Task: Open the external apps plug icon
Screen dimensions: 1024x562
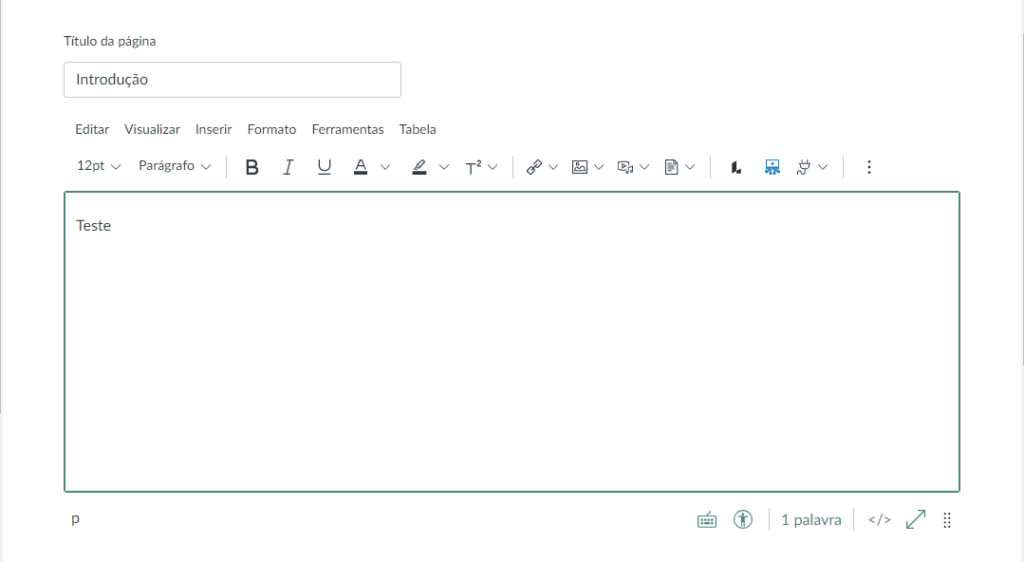Action: (803, 167)
